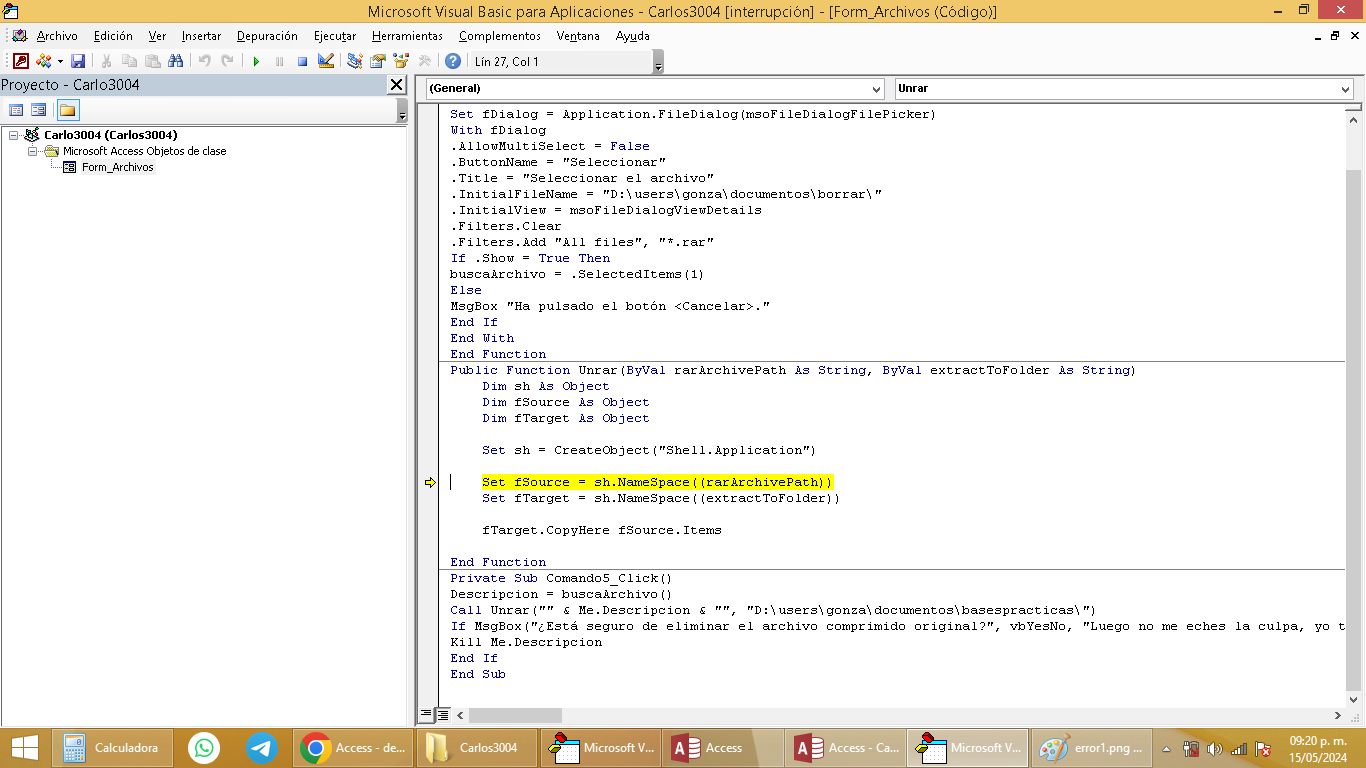The width and height of the screenshot is (1366, 768).
Task: Select Form_Archivos in the project tree
Action: [x=118, y=167]
